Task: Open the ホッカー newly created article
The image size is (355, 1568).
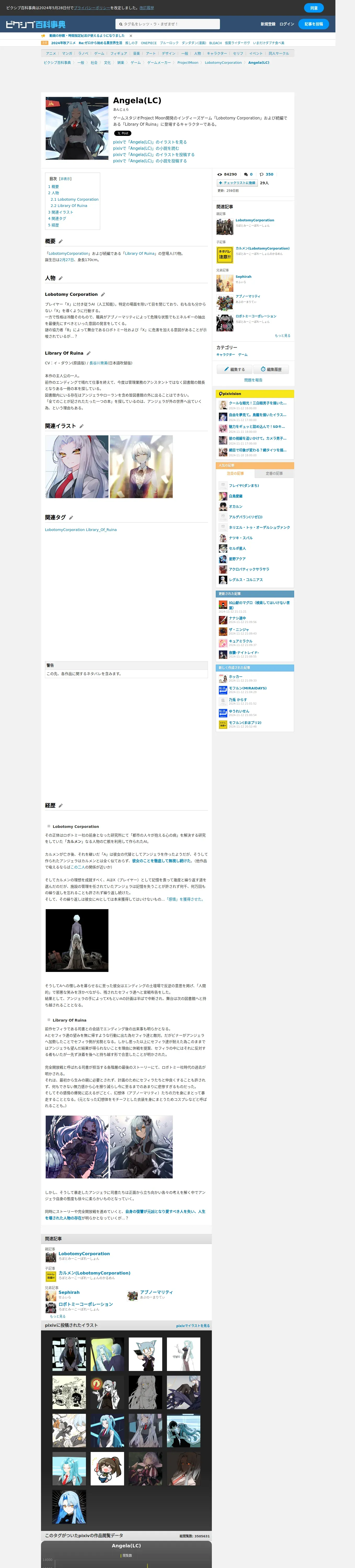Action: coord(236,677)
